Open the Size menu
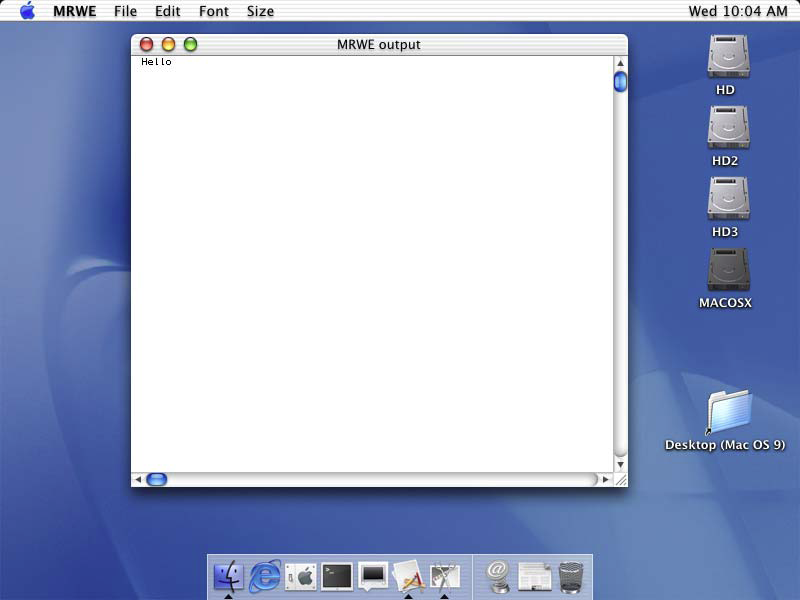800x600 pixels. tap(260, 11)
